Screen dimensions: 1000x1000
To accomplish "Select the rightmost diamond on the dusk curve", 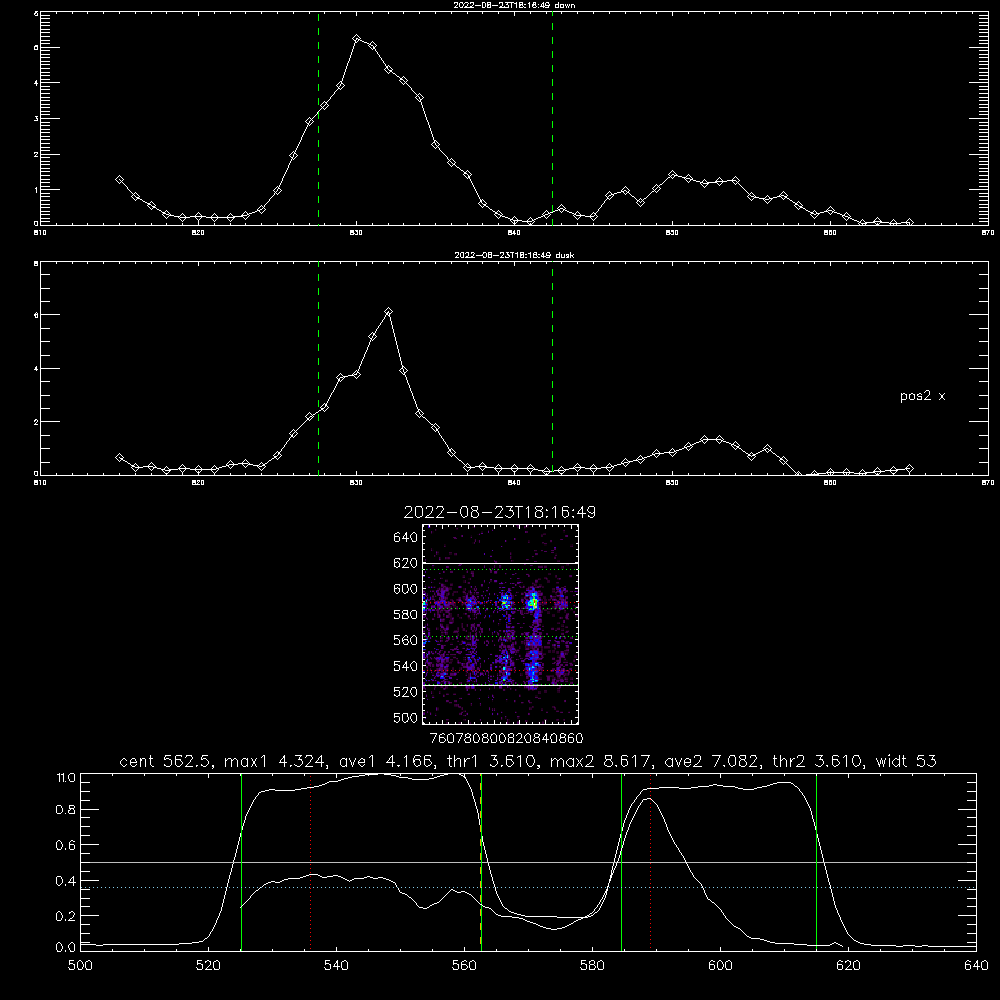I will pyautogui.click(x=909, y=469).
